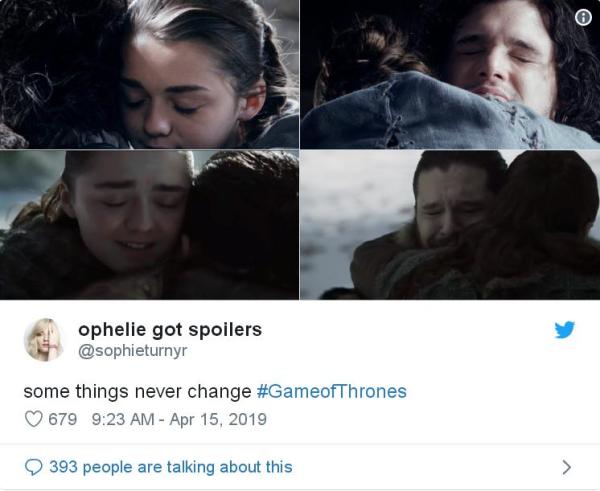Image resolution: width=600 pixels, height=491 pixels.
Task: Open the blonde profile avatar
Action: tap(44, 340)
